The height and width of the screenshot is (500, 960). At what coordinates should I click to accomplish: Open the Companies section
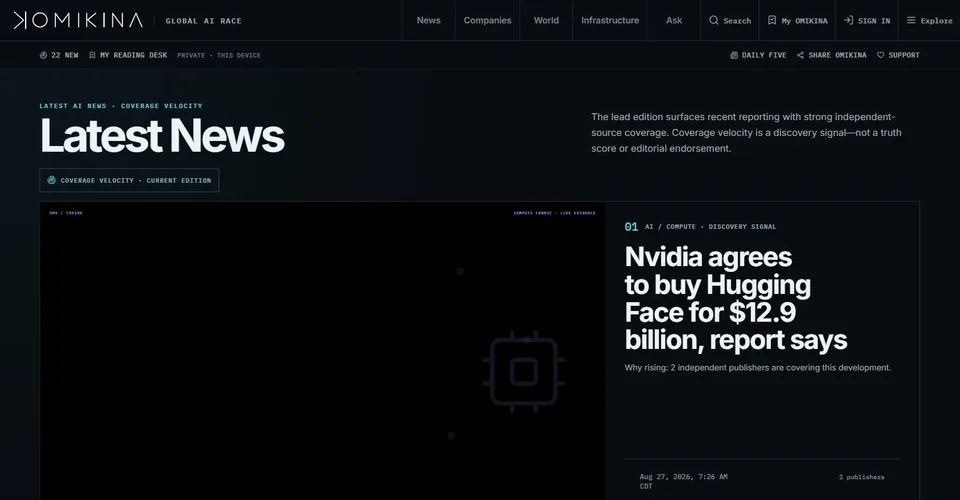[487, 20]
